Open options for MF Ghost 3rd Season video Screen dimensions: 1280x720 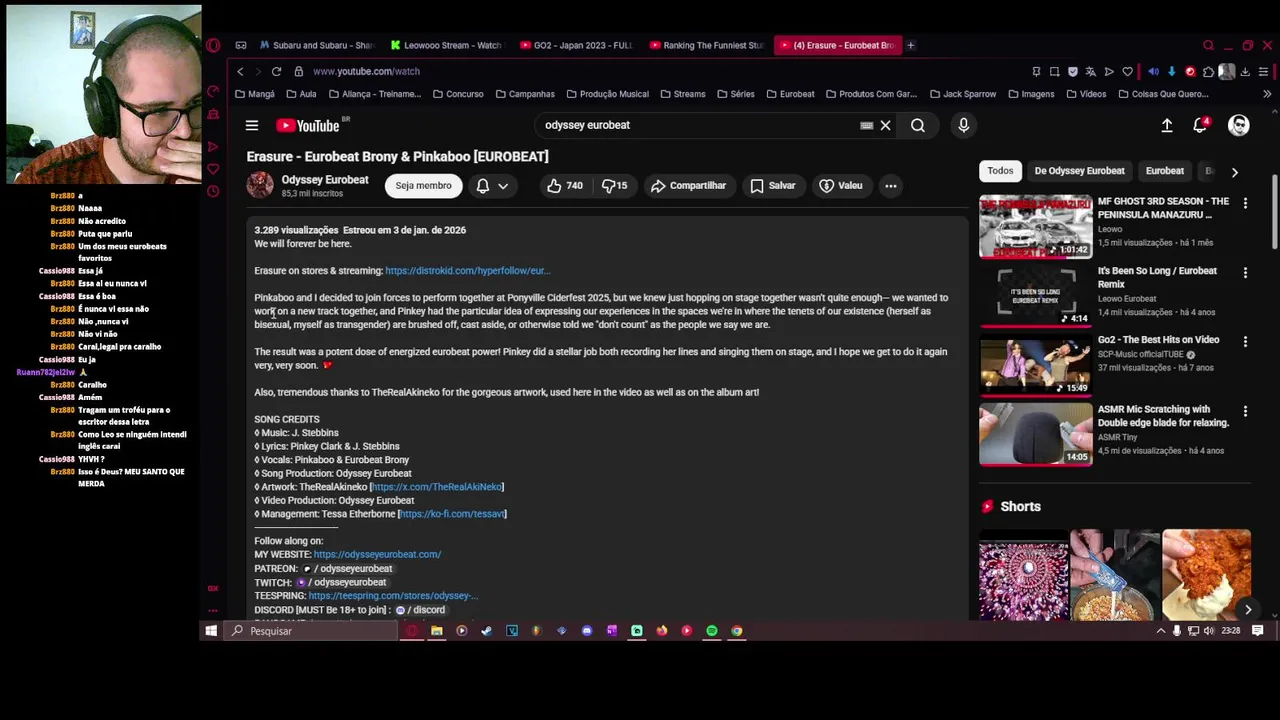[1245, 203]
